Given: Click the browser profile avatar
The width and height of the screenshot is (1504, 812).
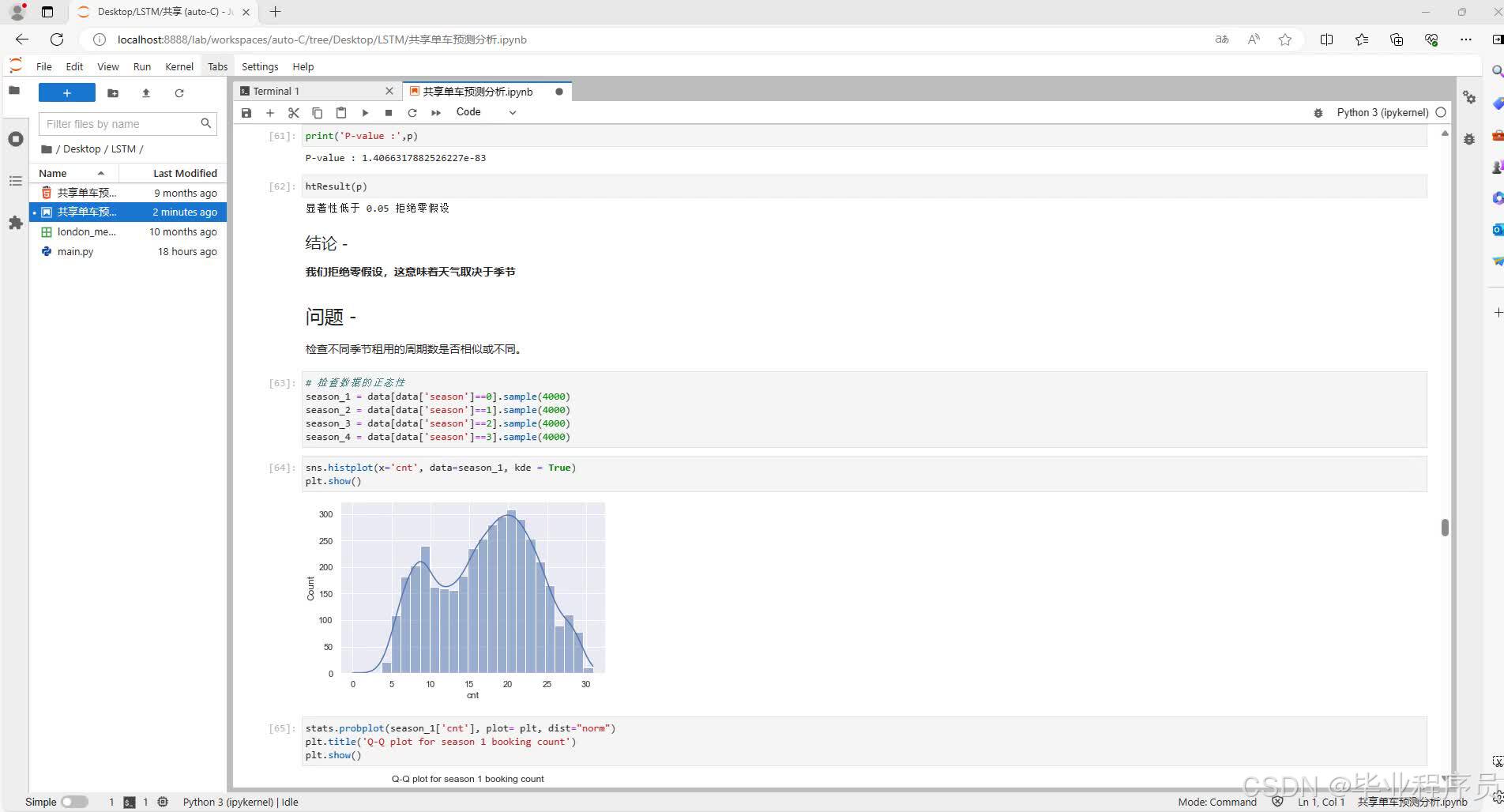Looking at the screenshot, I should pyautogui.click(x=17, y=12).
